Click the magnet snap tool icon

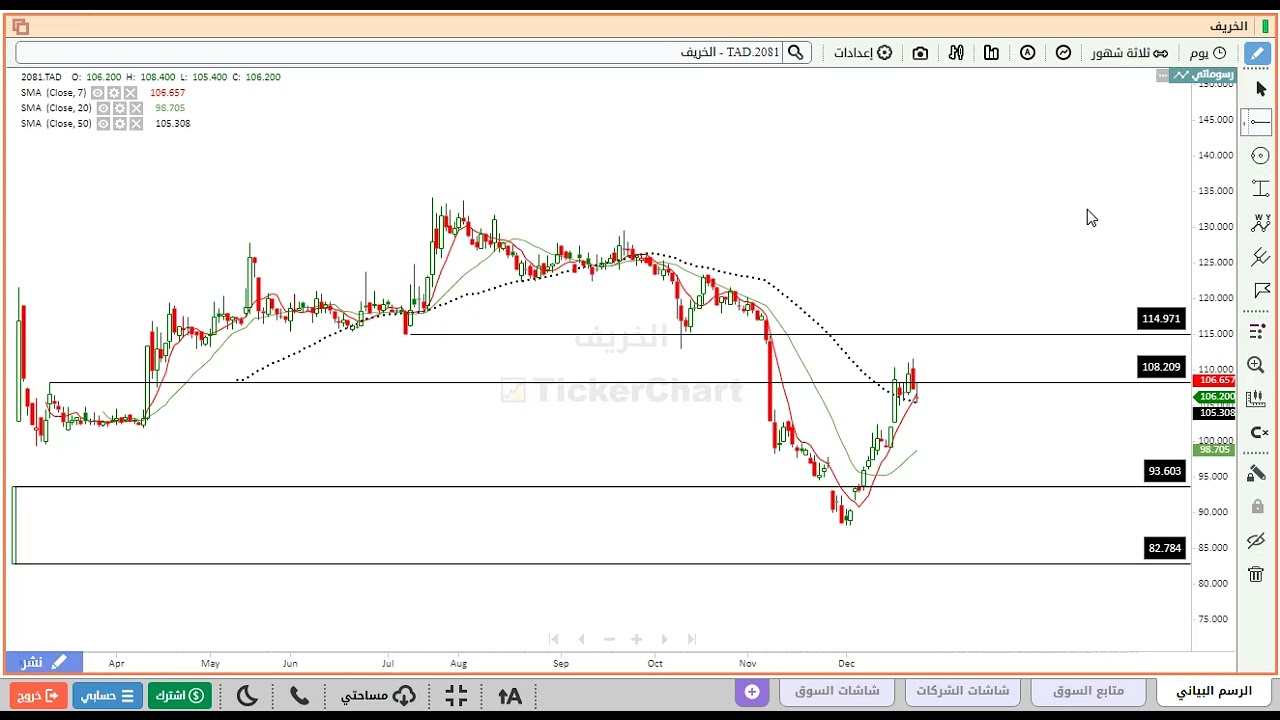(1258, 433)
